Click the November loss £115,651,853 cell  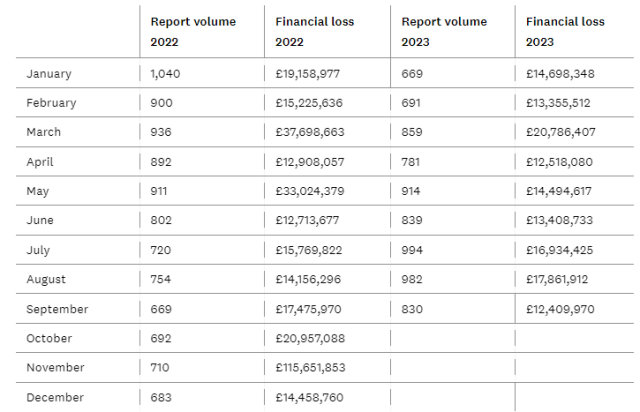point(310,367)
